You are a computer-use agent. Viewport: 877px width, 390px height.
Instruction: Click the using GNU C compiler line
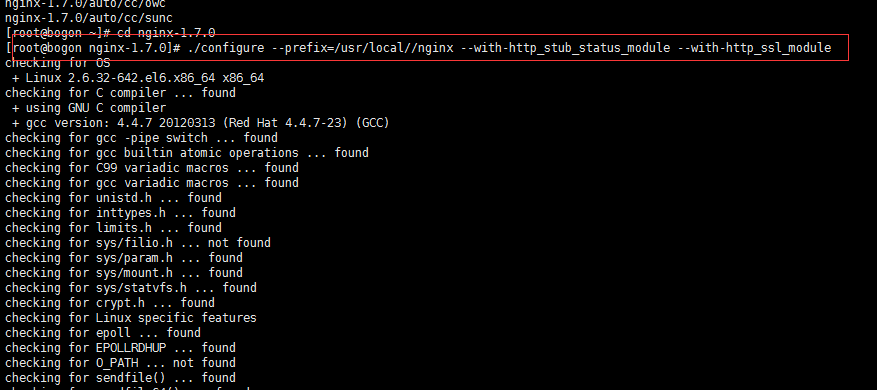(88, 107)
